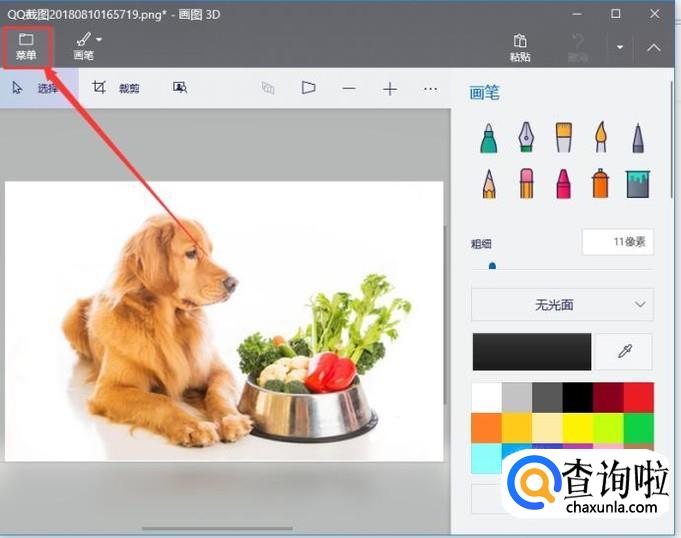The width and height of the screenshot is (681, 538).
Task: Select the orange Spray can tool
Action: tap(600, 183)
